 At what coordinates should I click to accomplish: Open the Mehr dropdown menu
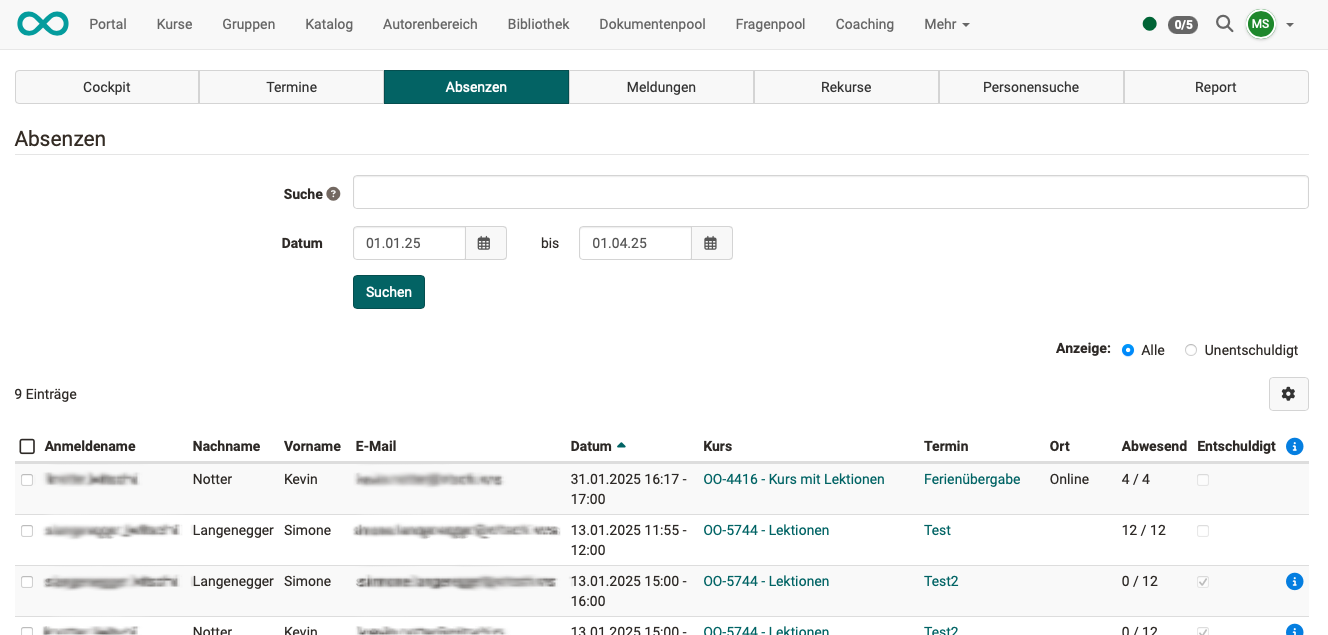[945, 24]
